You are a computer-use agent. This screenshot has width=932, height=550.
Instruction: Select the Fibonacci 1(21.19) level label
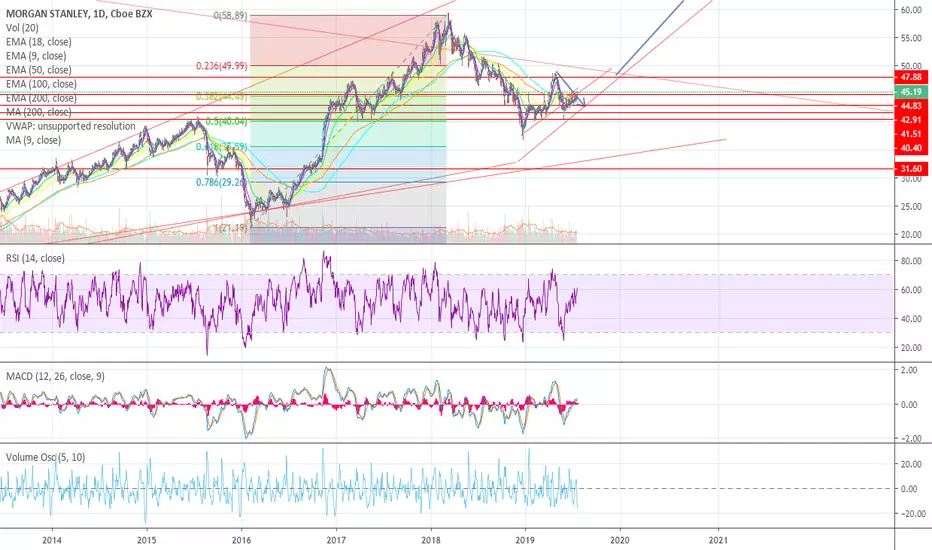231,228
